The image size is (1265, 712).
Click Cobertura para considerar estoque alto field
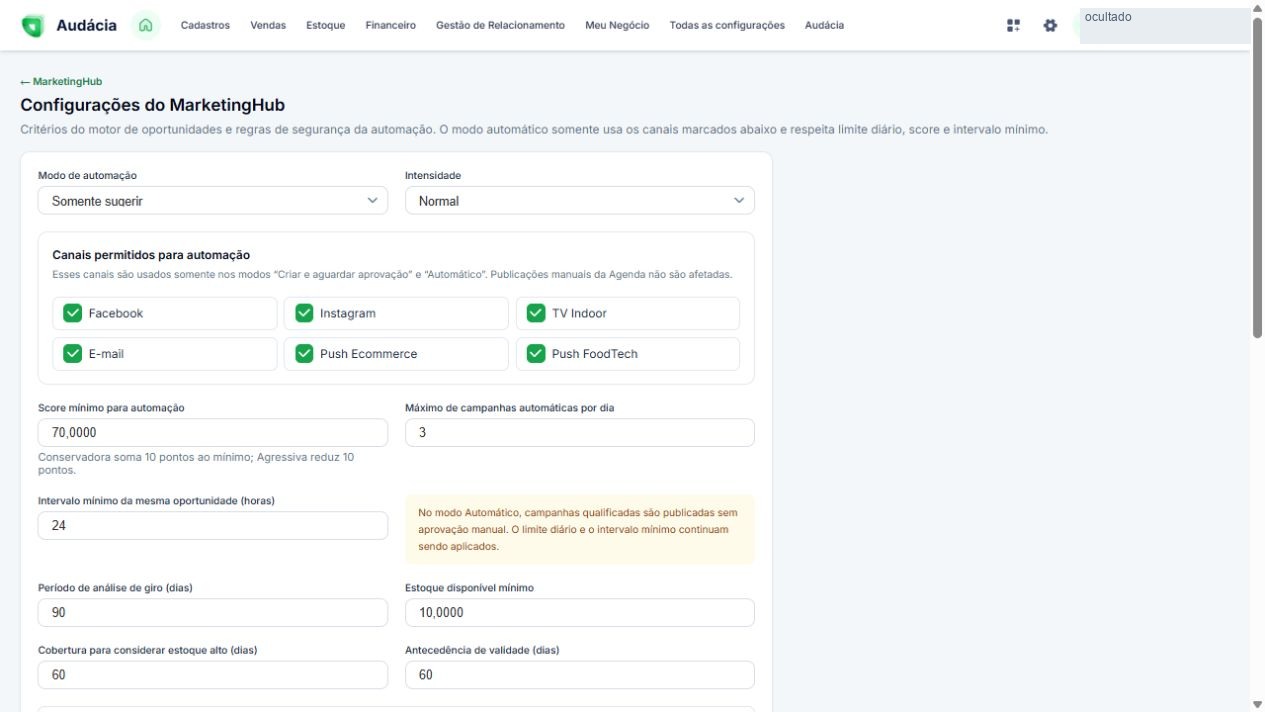pos(213,675)
